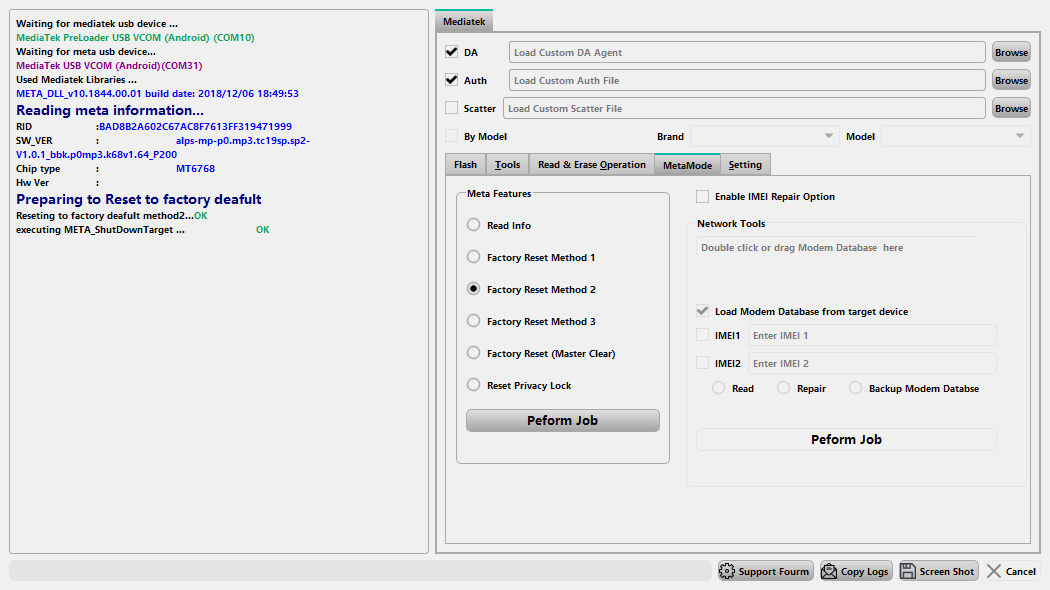
Task: Switch to the Flash tab
Action: coord(465,165)
